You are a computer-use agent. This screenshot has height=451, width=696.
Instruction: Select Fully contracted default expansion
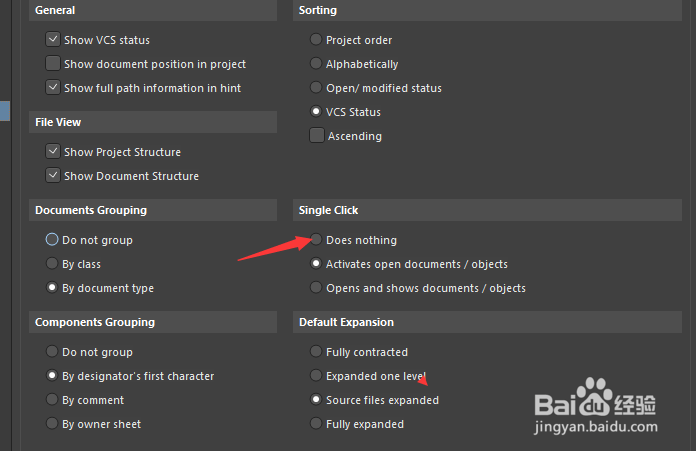point(316,352)
